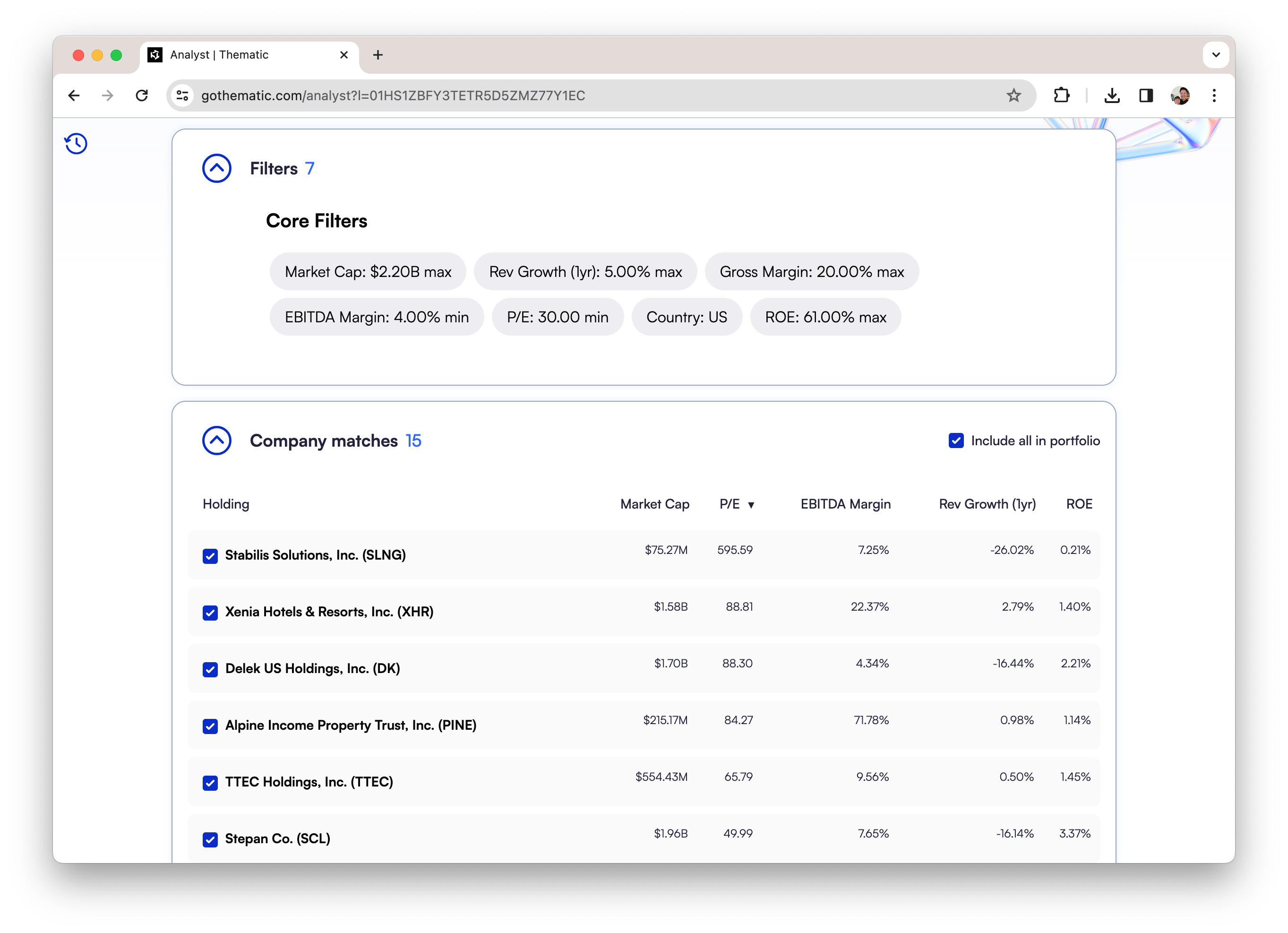
Task: Collapse the Filters section
Action: [x=217, y=168]
